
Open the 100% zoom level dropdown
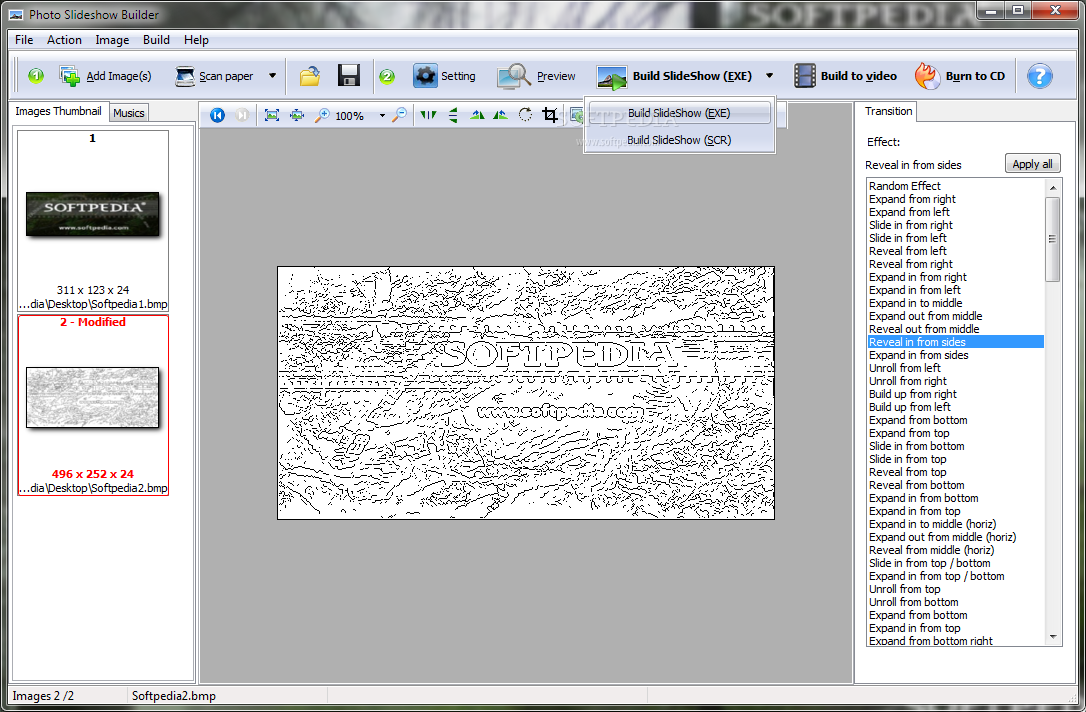click(x=382, y=116)
